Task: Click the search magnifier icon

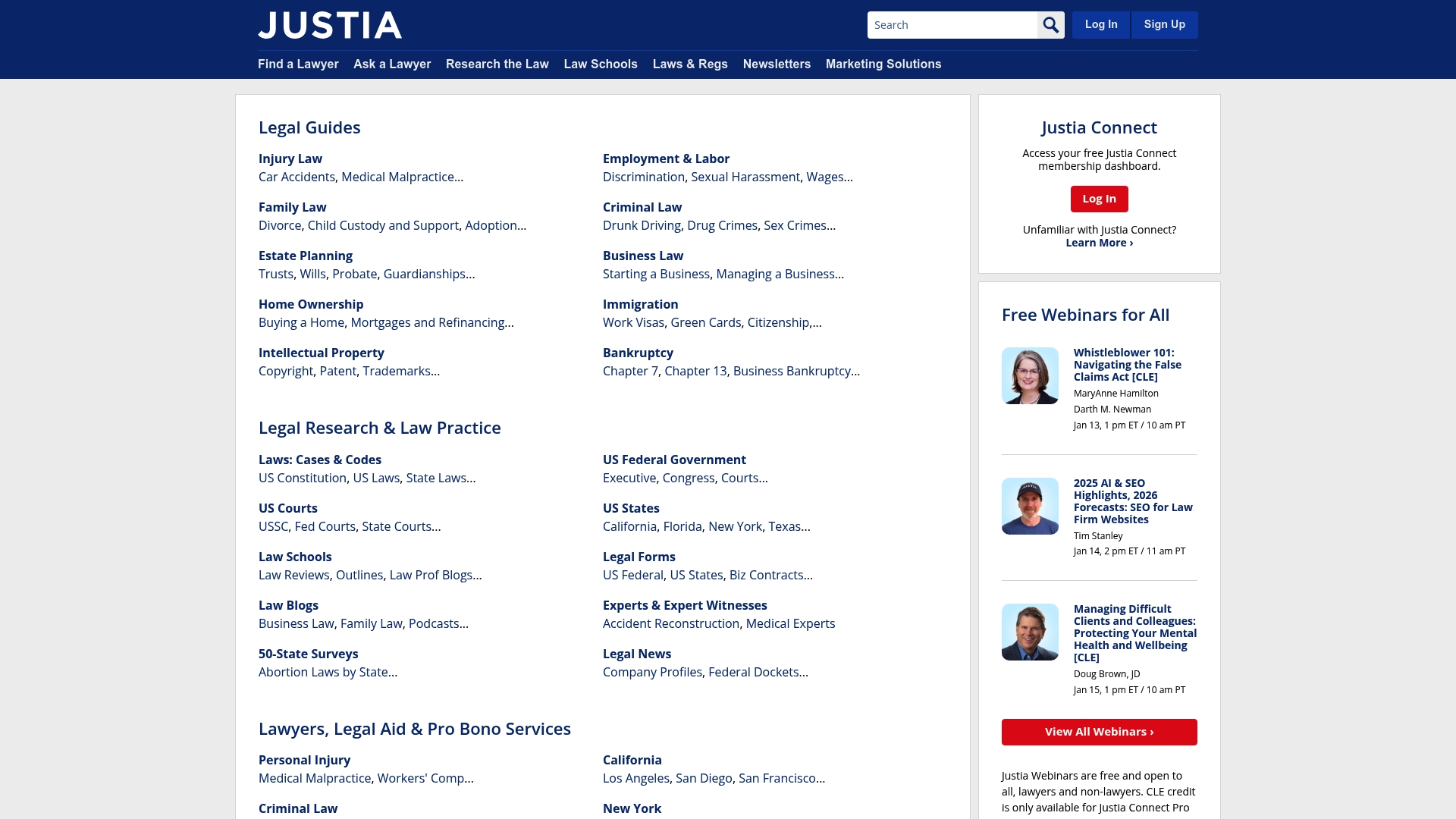Action: pyautogui.click(x=1051, y=24)
